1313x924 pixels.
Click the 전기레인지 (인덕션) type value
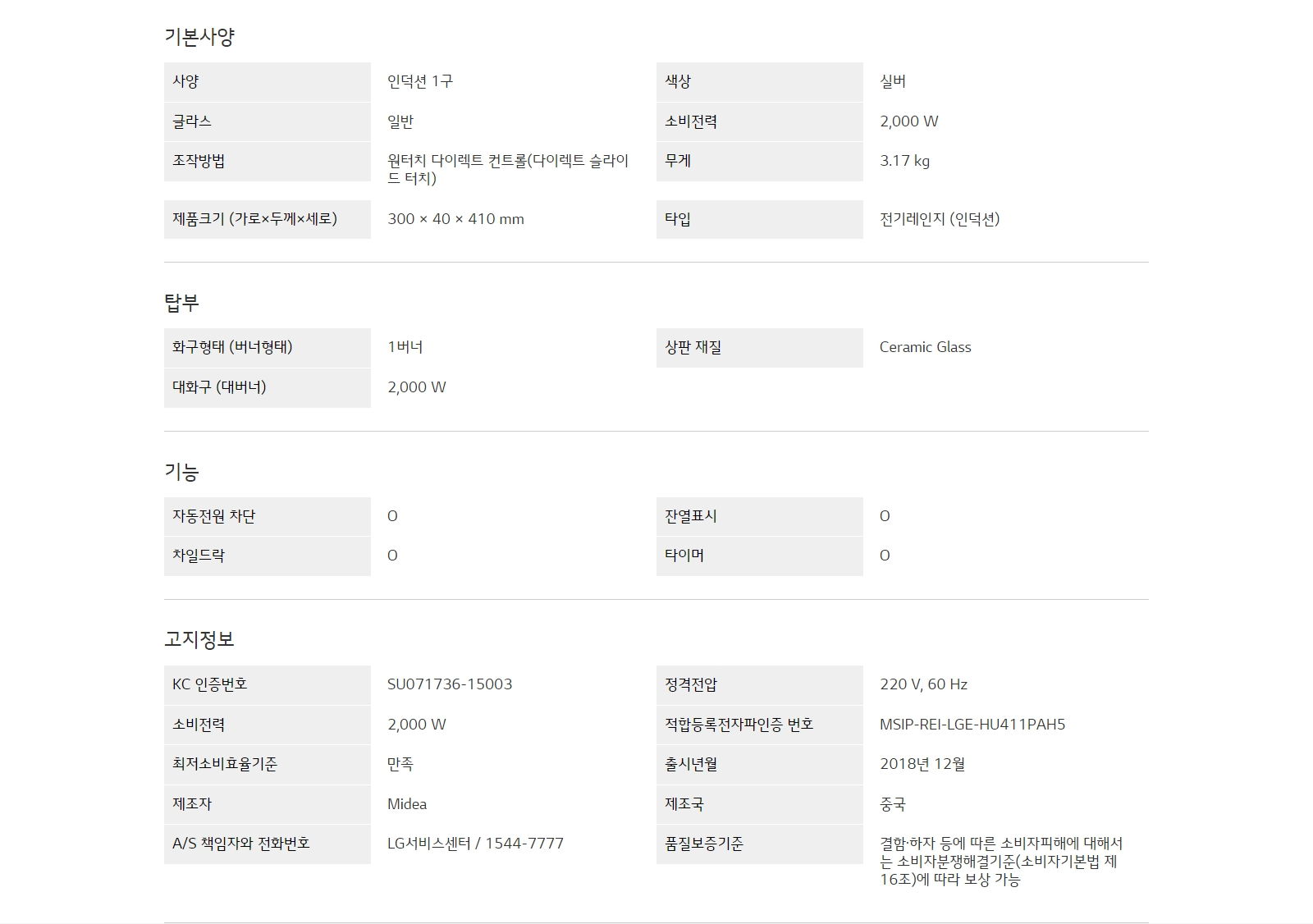(x=940, y=219)
